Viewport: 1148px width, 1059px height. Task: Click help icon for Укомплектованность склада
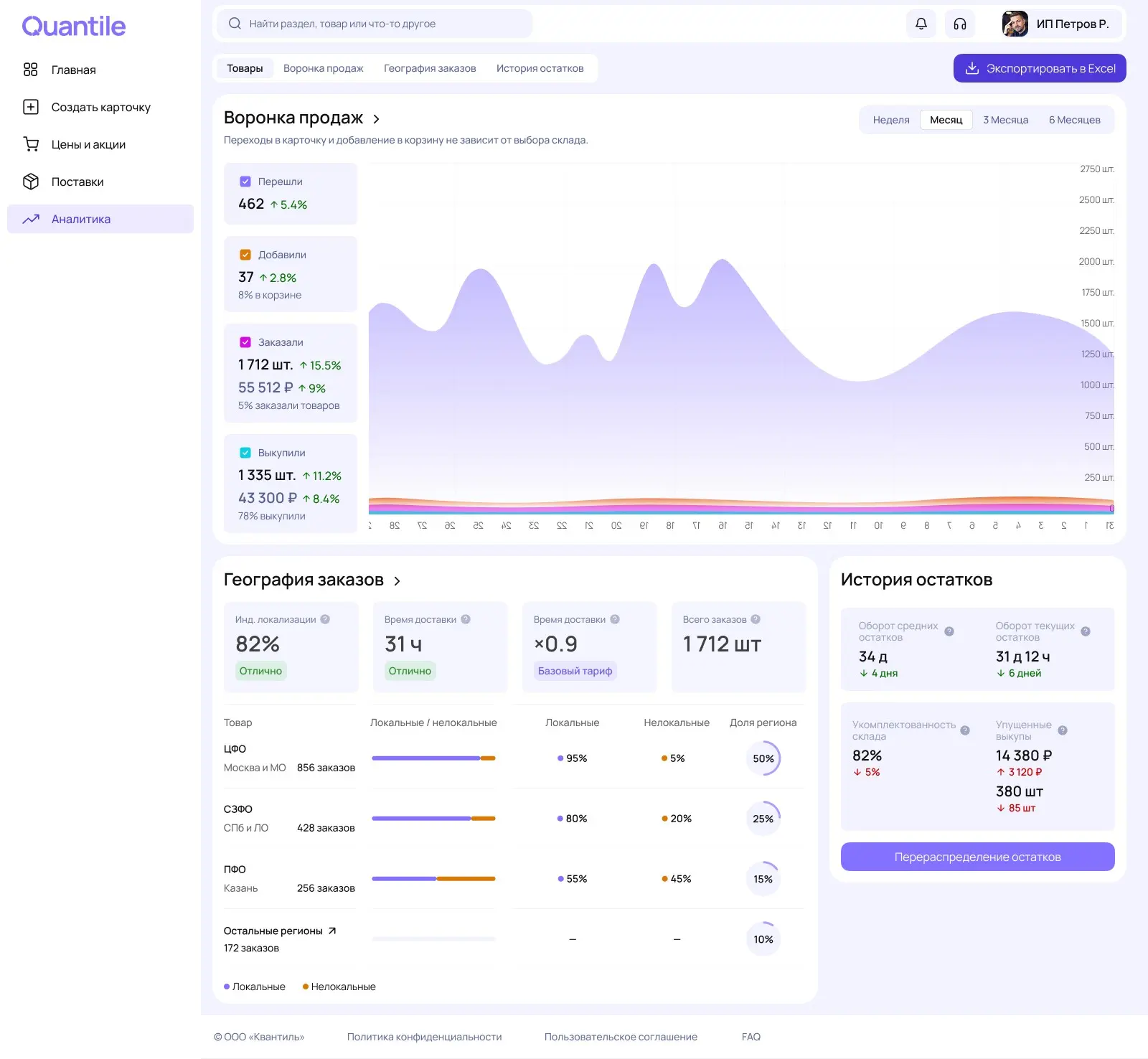coord(965,730)
